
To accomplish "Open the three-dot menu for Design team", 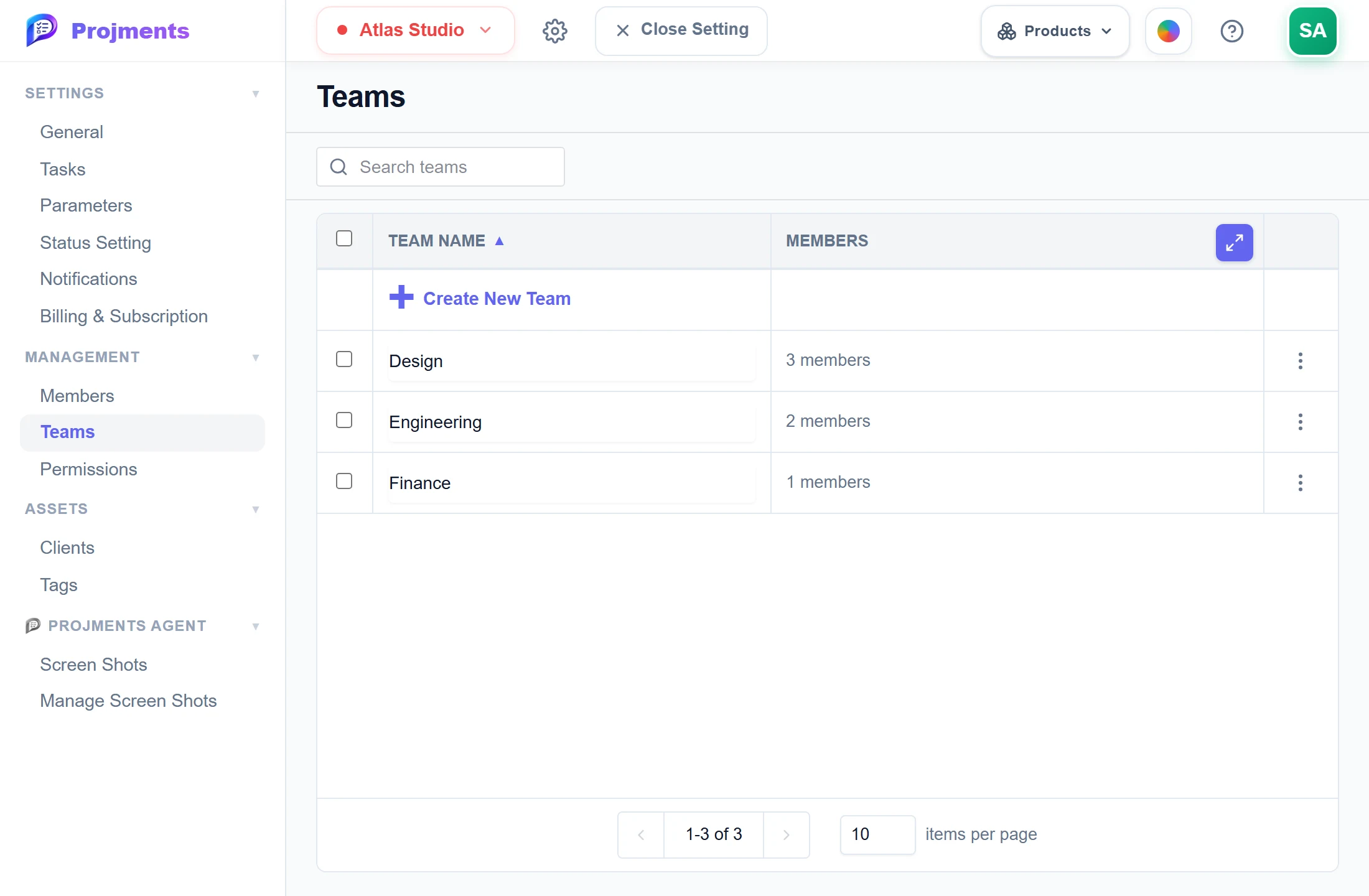I will coord(1300,361).
